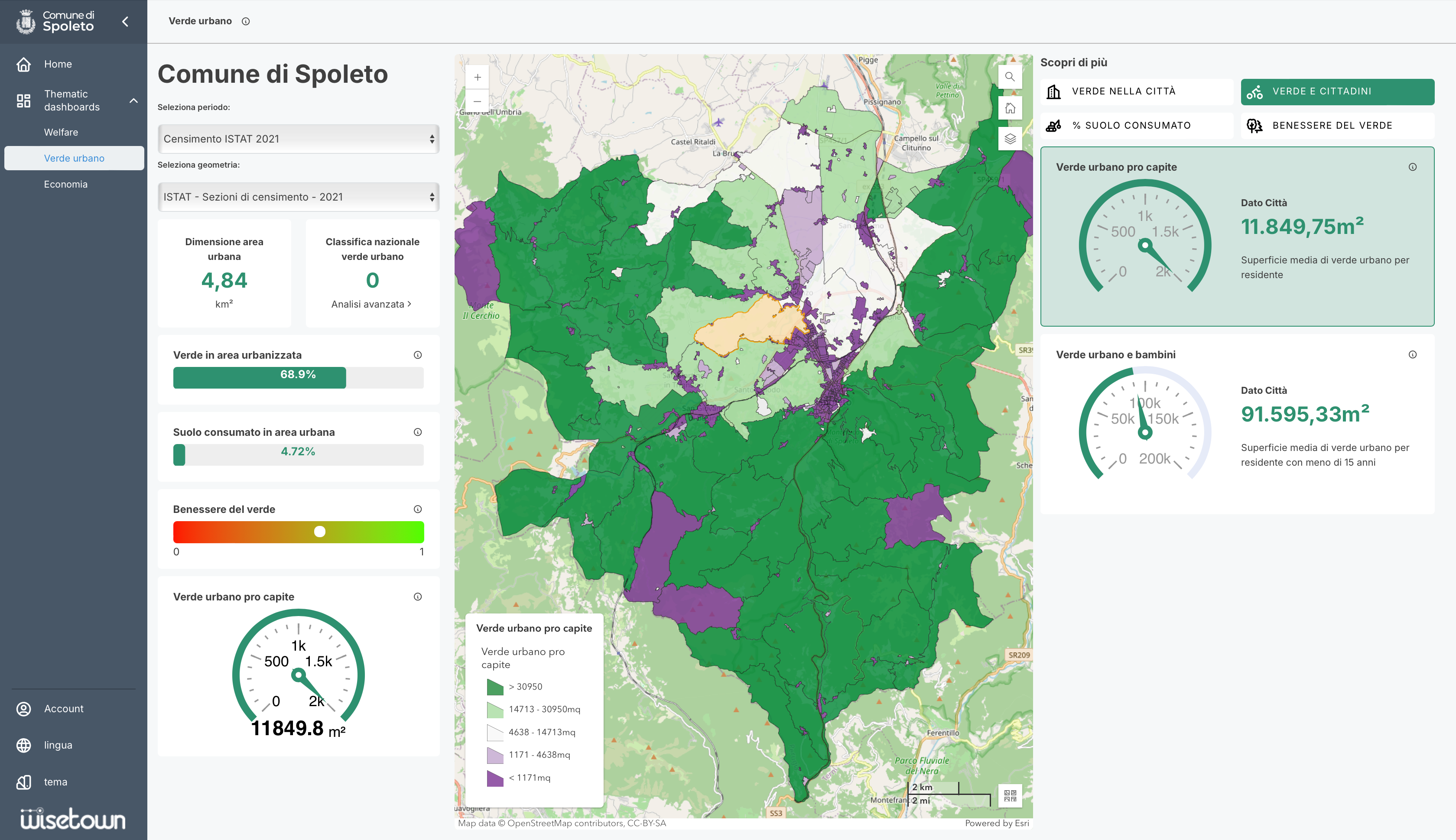The height and width of the screenshot is (840, 1456).
Task: Show info for left Verde urbano pro capite
Action: (418, 597)
